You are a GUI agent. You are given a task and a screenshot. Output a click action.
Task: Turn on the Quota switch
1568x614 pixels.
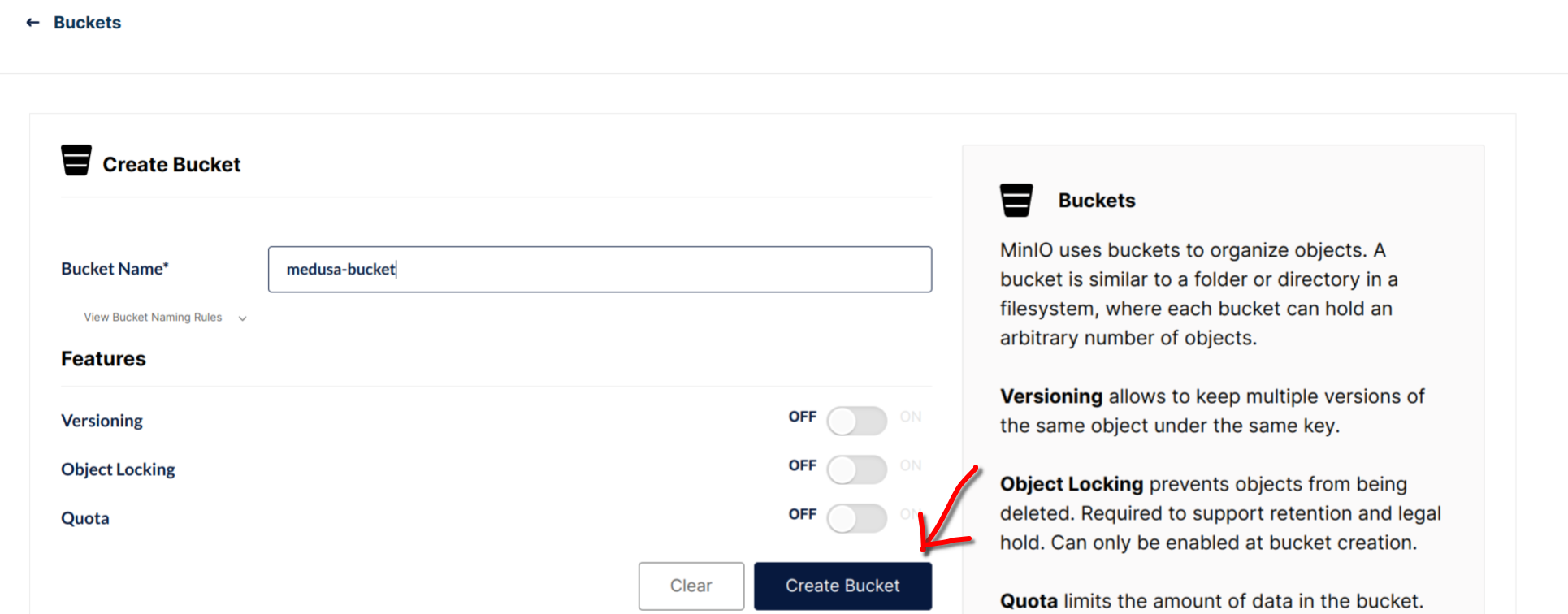[x=856, y=518]
